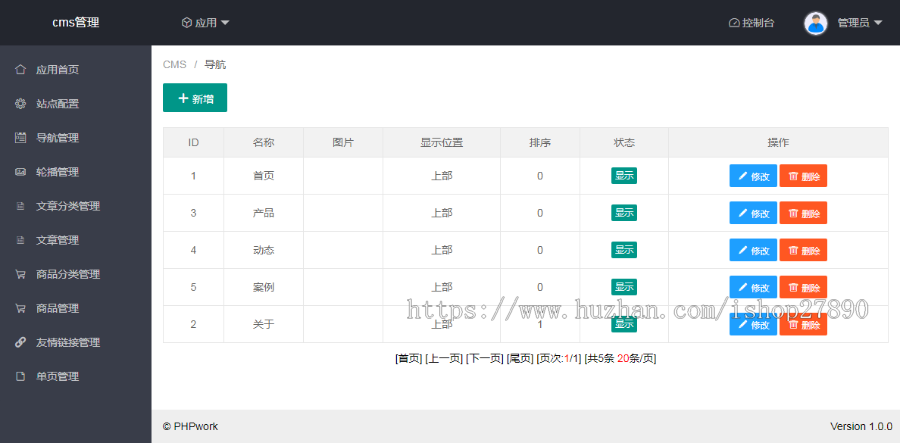Edit the 案例 row with 修改
Screen dimensions: 900x443
click(x=753, y=287)
